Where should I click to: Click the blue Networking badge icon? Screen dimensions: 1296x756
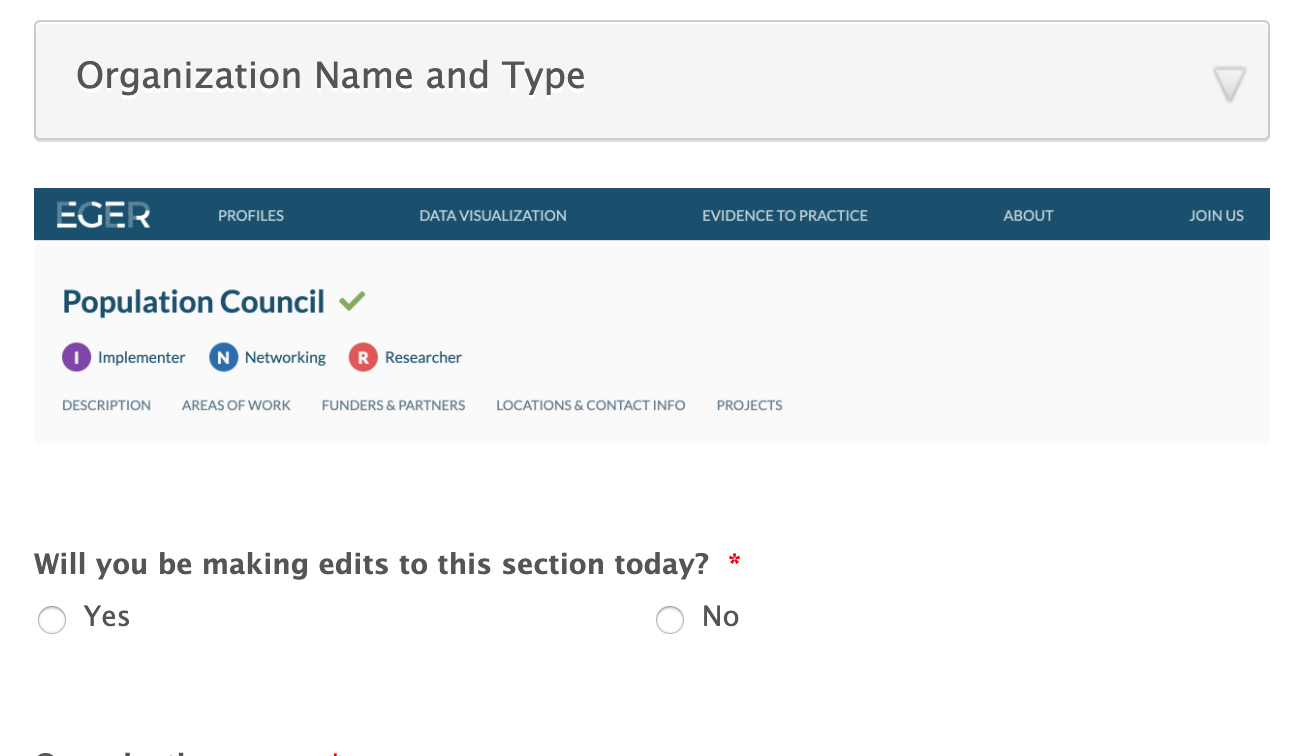(x=223, y=357)
